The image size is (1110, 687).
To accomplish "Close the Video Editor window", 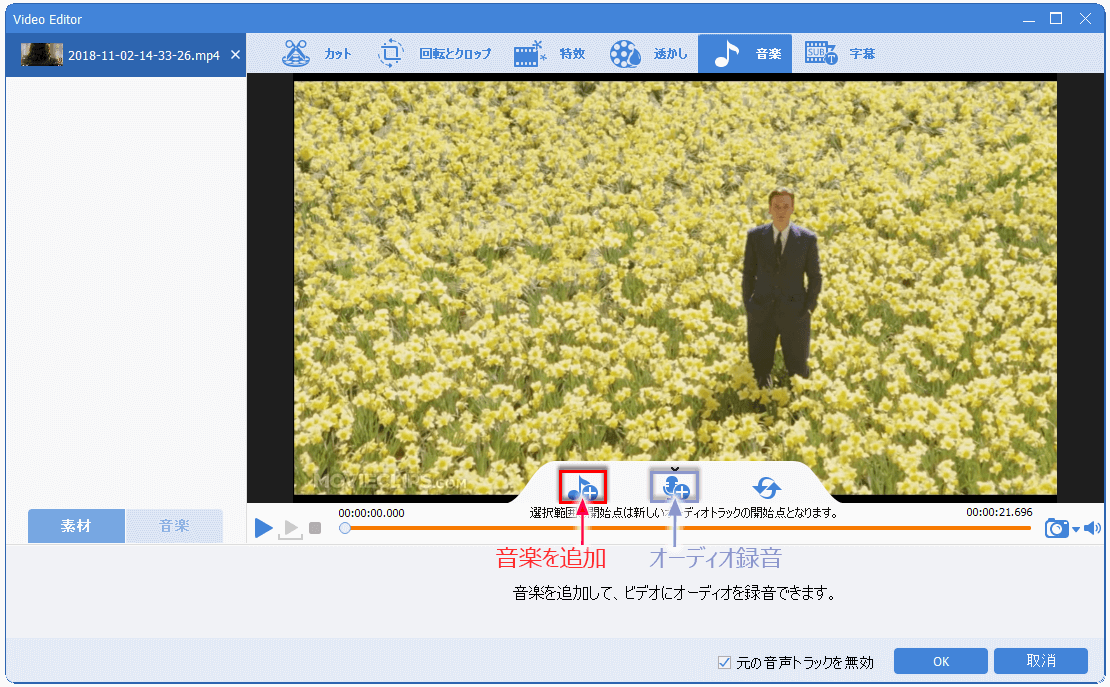I will 1085,18.
